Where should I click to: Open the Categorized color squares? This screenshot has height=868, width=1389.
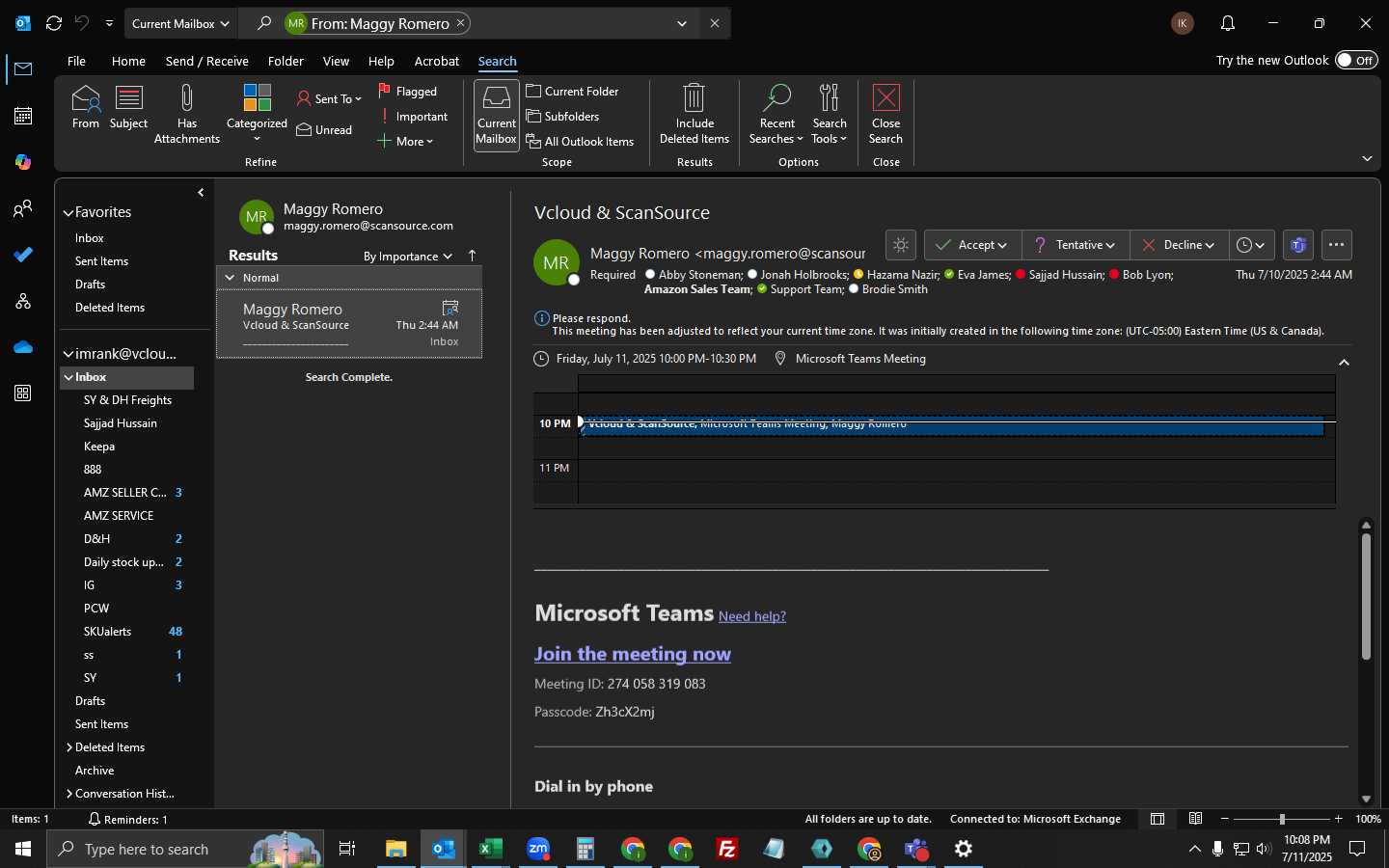coord(257,98)
